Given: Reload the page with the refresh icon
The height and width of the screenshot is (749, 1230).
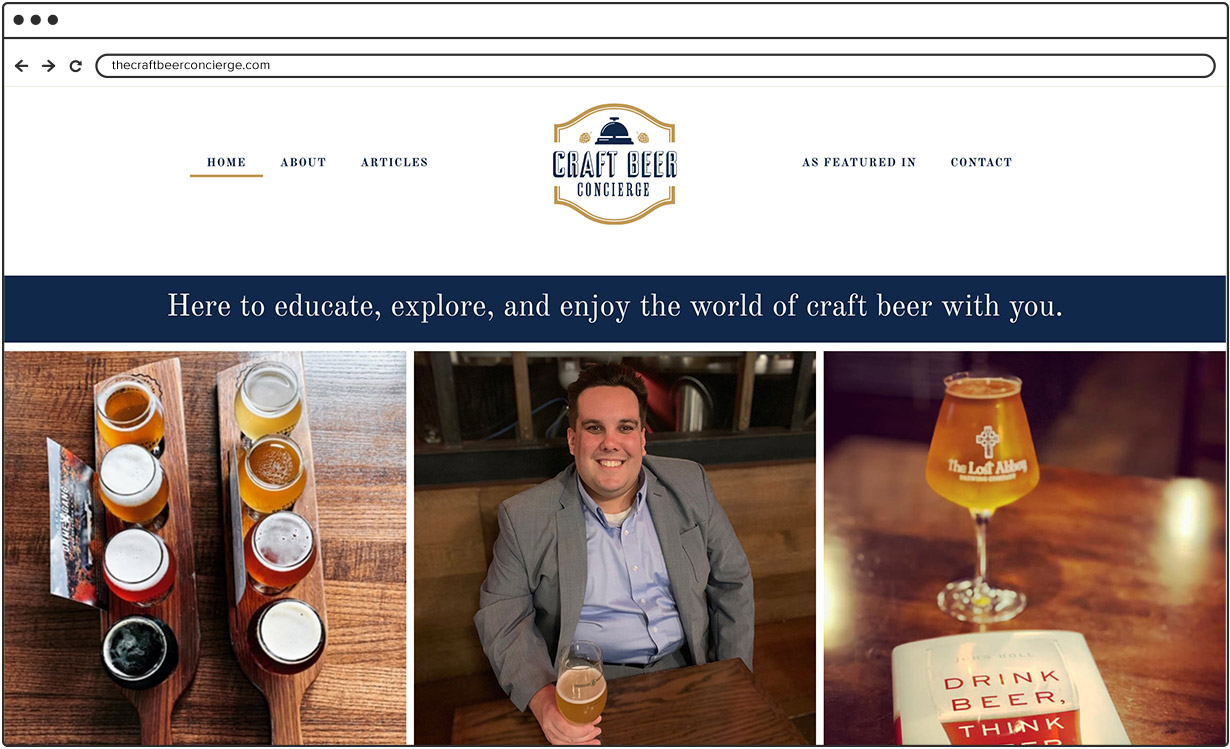Looking at the screenshot, I should pyautogui.click(x=75, y=66).
